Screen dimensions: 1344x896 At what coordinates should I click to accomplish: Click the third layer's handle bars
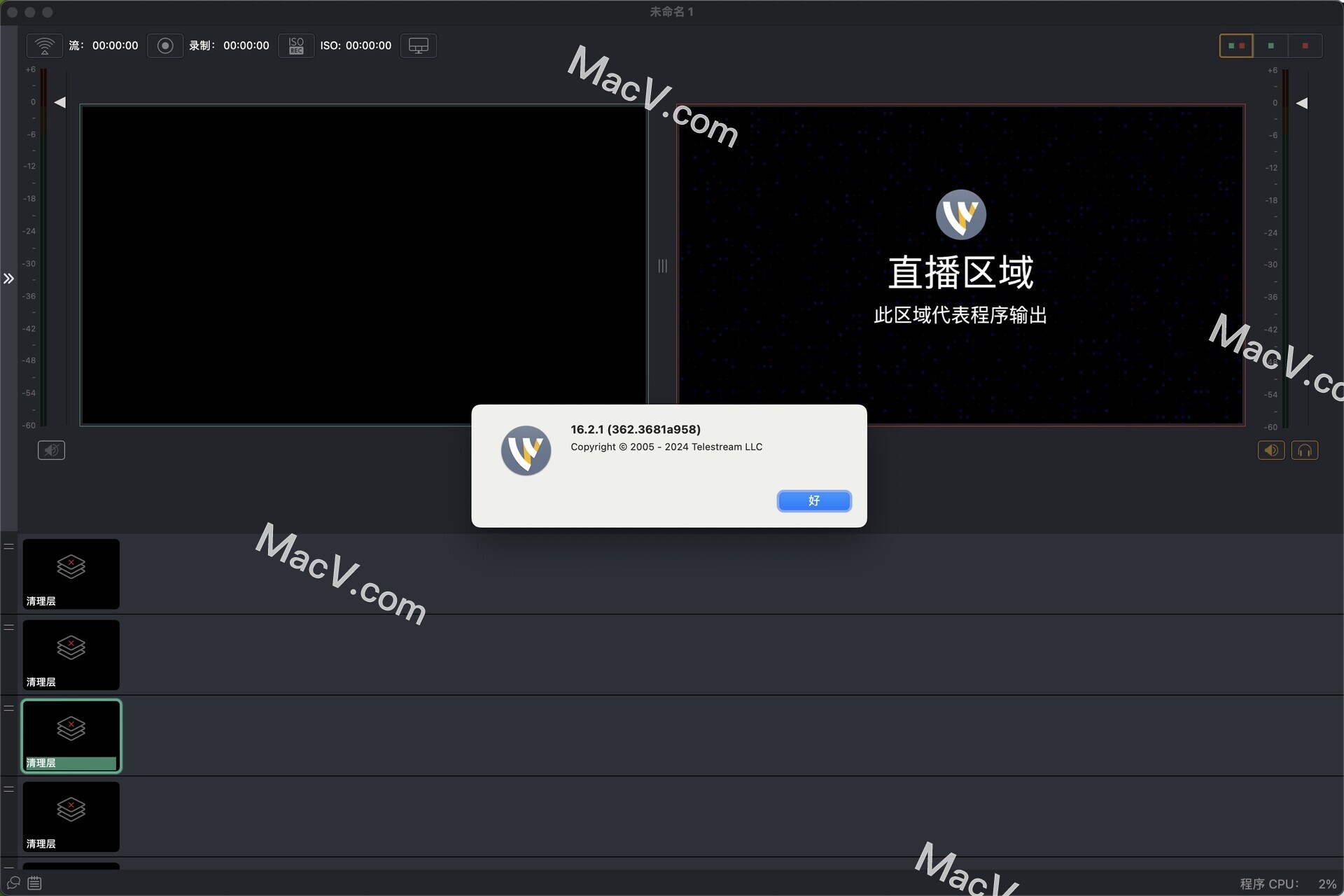[x=9, y=708]
